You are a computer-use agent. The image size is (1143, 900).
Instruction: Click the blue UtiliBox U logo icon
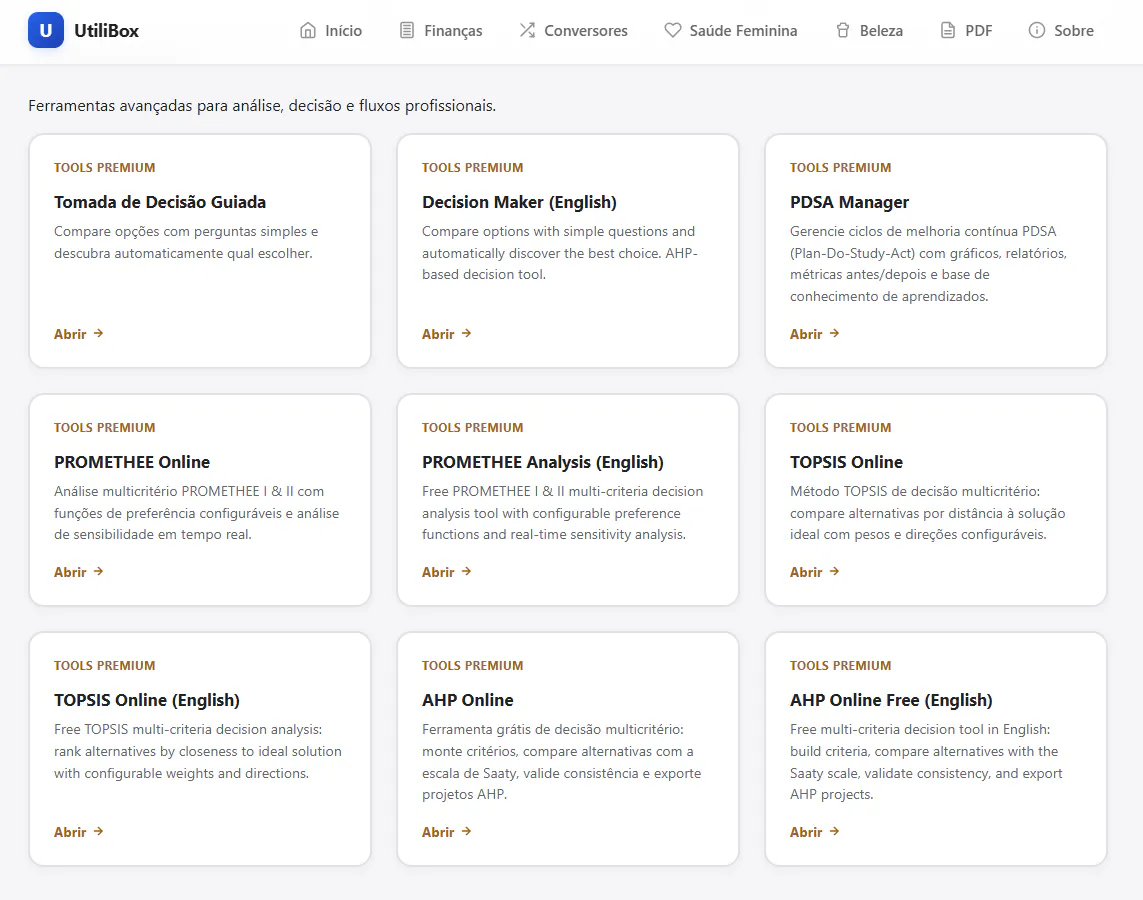pos(46,31)
